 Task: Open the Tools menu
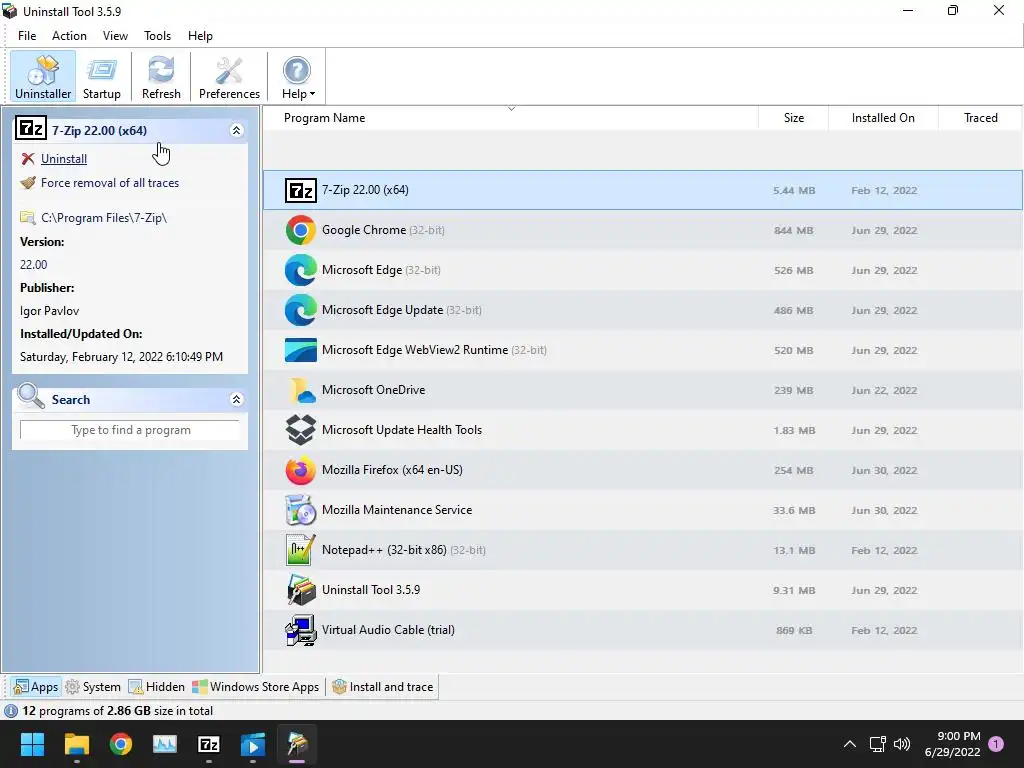157,36
